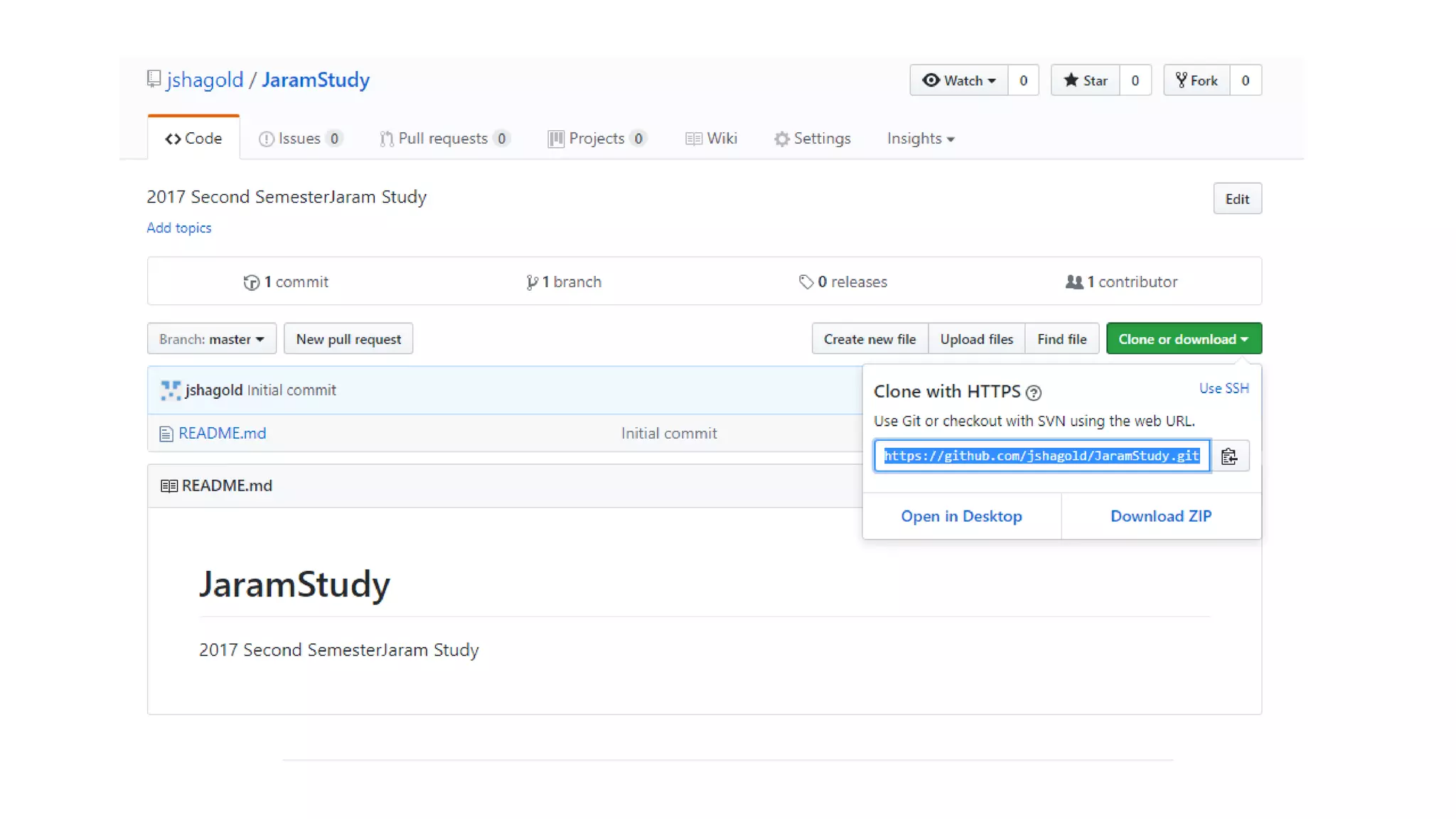Click the Download ZIP link

click(x=1160, y=516)
